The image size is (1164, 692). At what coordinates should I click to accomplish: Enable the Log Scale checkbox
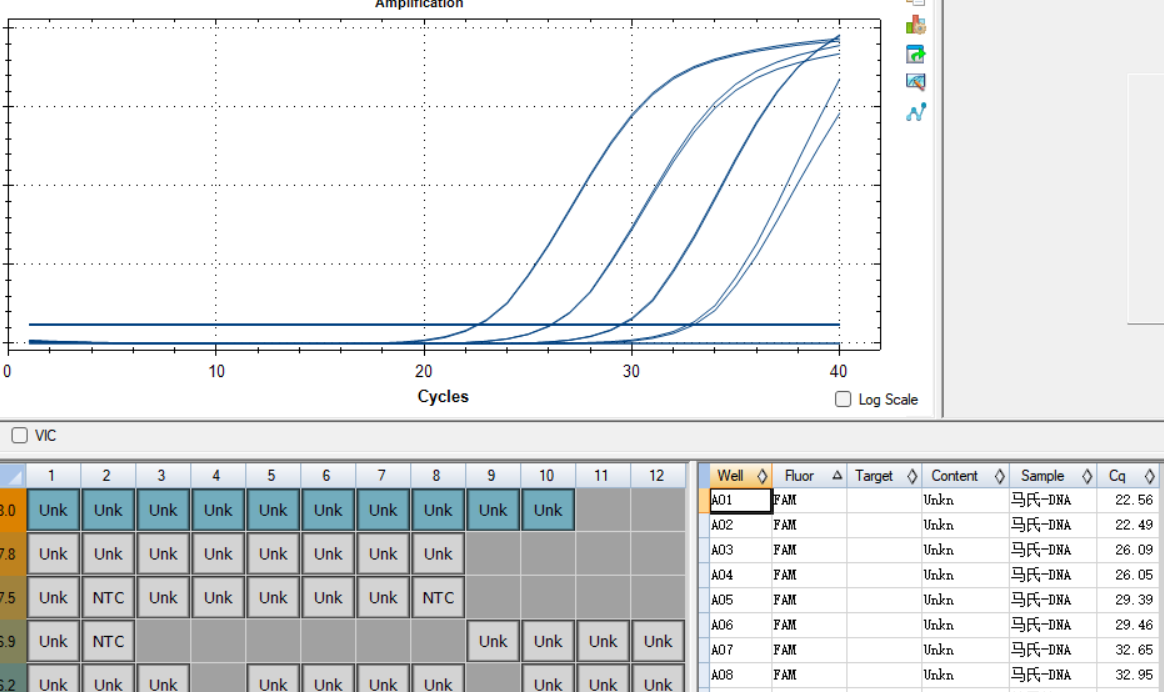[x=843, y=399]
